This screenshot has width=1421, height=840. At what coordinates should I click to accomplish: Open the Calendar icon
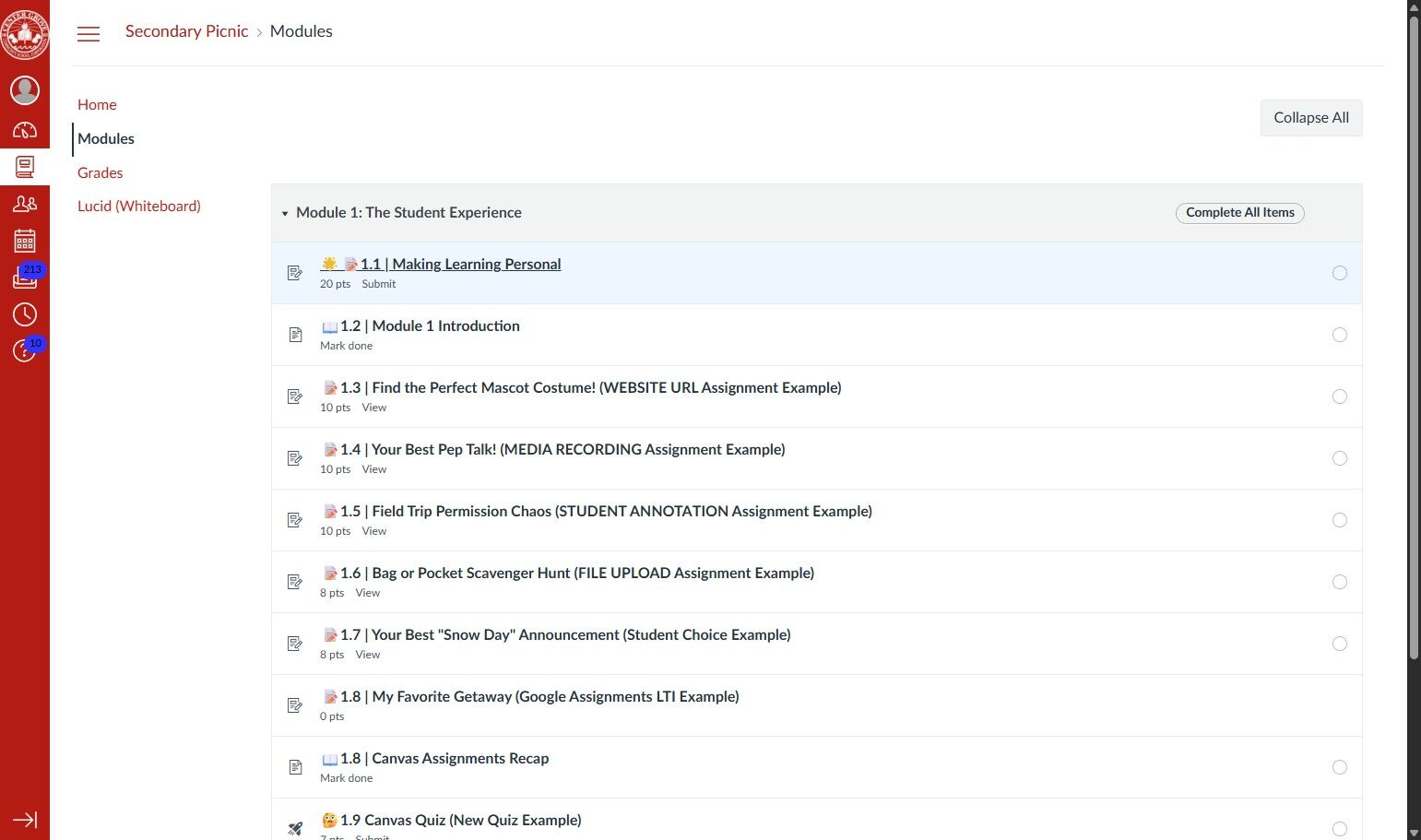(x=25, y=241)
